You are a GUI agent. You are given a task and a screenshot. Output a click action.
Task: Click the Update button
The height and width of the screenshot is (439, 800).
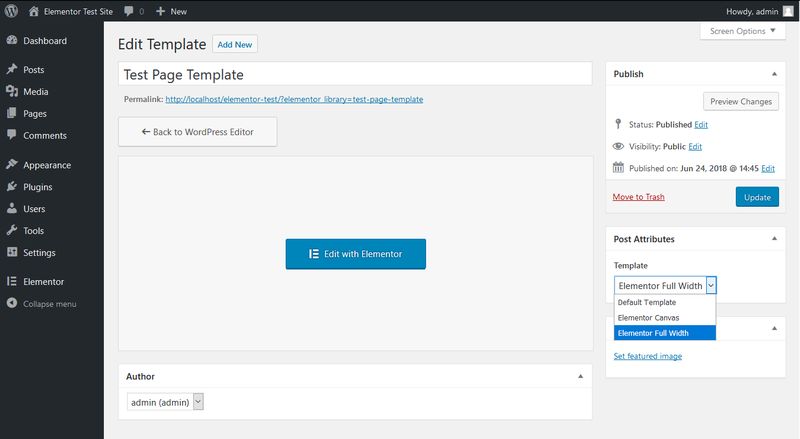(x=757, y=197)
